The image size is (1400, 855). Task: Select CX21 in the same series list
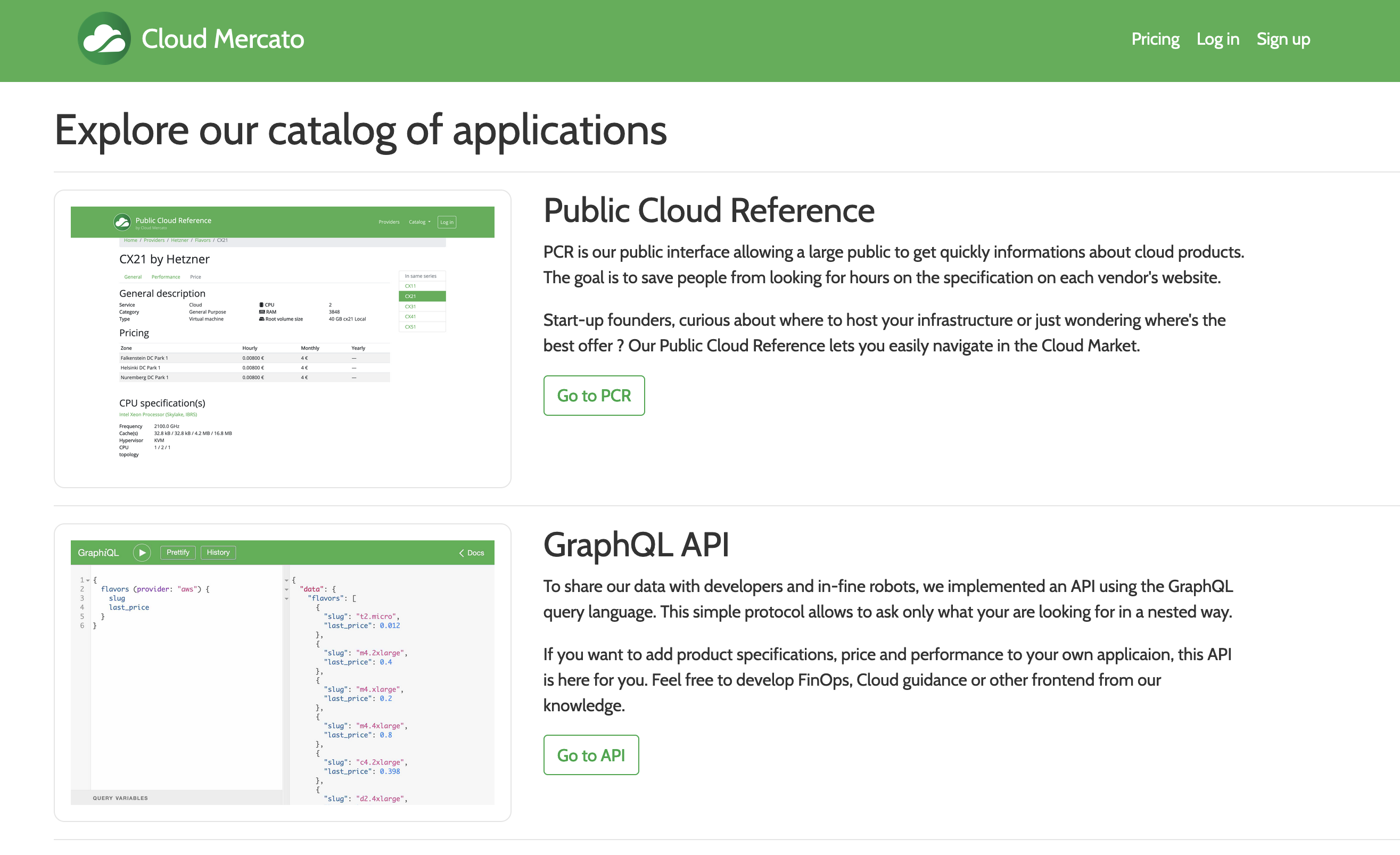(422, 296)
